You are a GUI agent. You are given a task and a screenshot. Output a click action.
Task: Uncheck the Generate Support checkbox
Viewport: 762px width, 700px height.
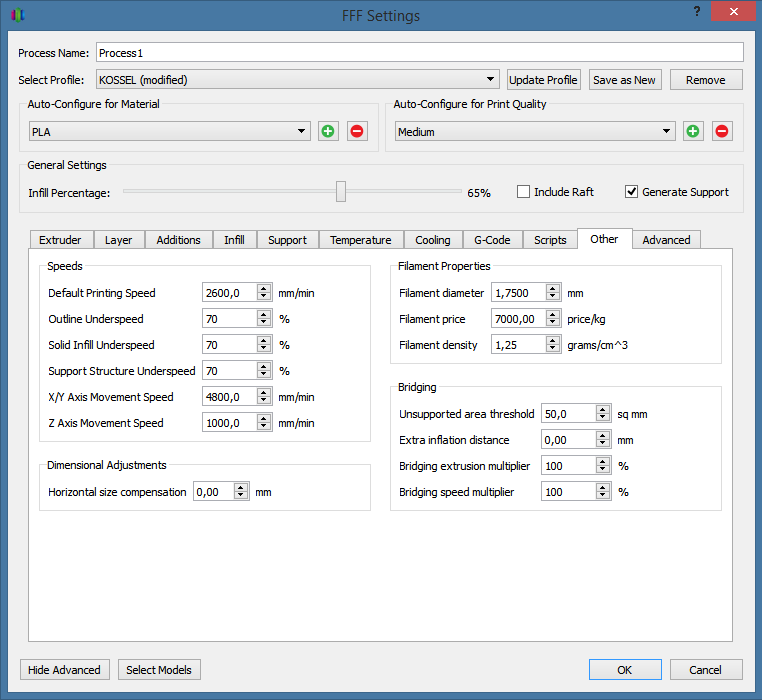tap(631, 192)
